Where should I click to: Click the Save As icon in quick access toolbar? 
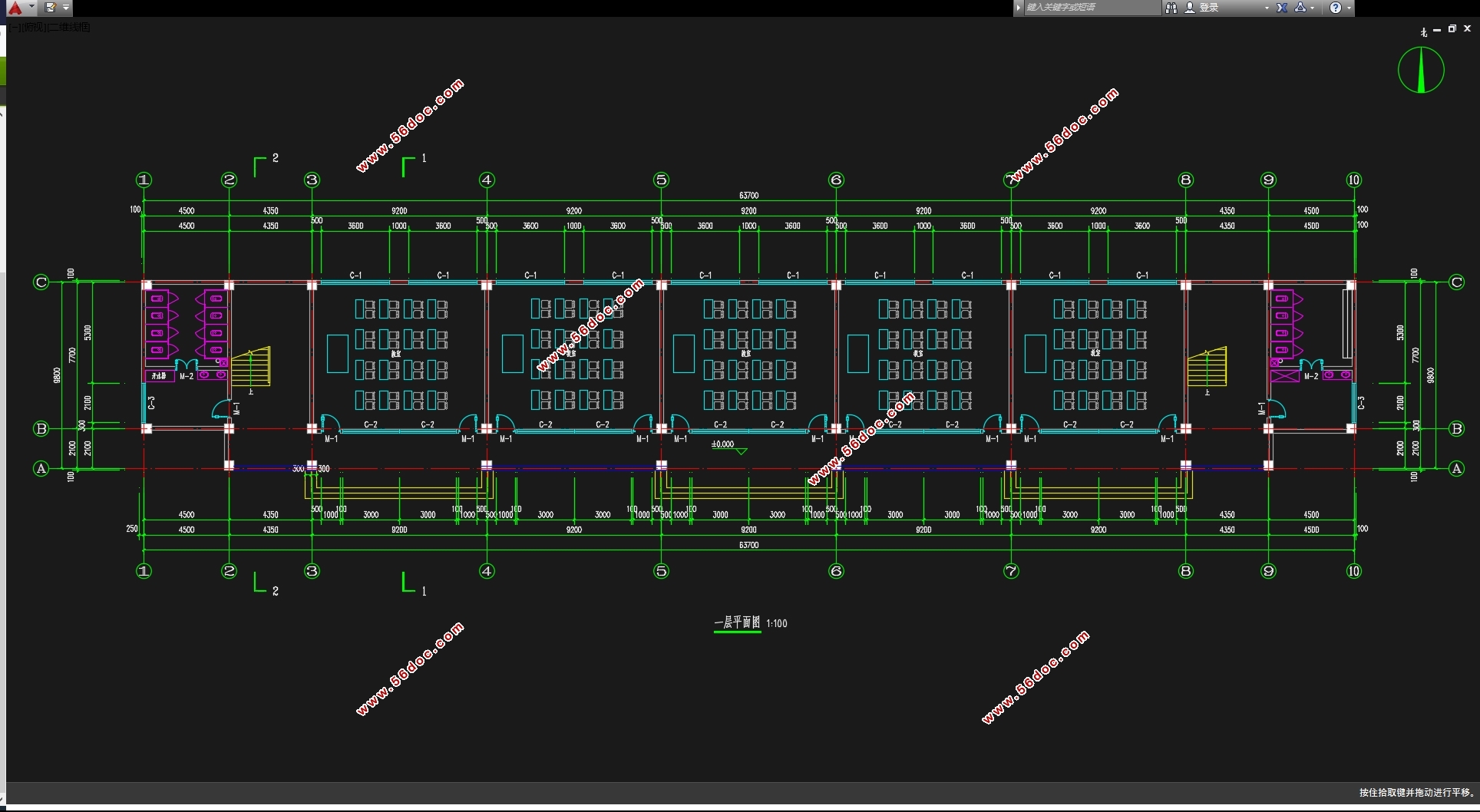tap(51, 8)
